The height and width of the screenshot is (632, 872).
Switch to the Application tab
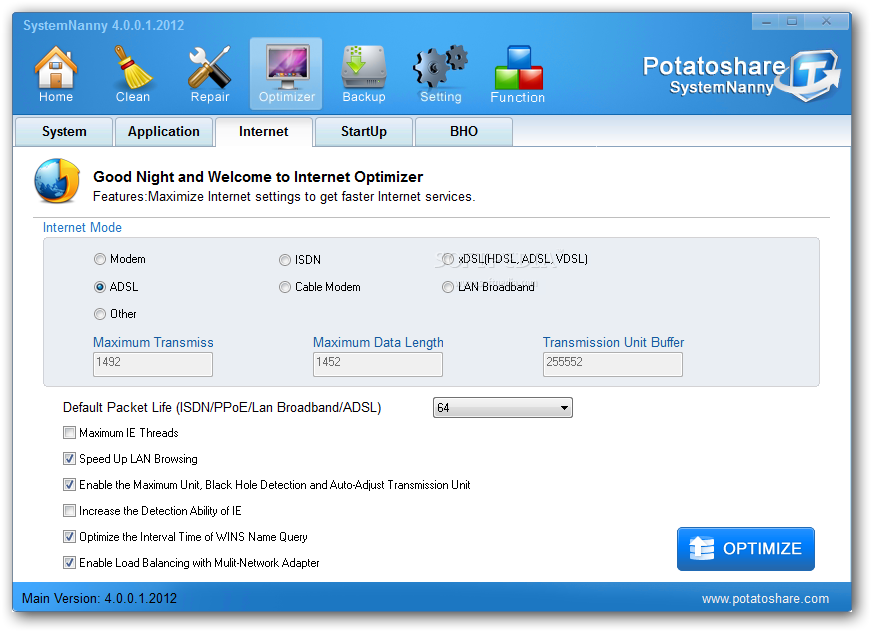pos(164,132)
